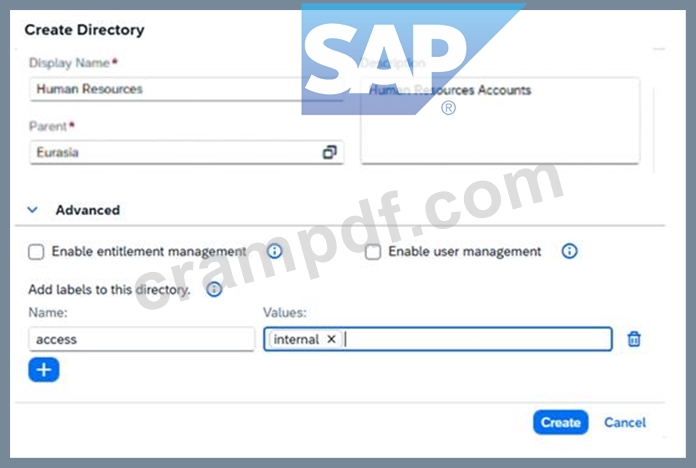Image resolution: width=696 pixels, height=468 pixels.
Task: Show info for Enable user management
Action: tap(569, 251)
